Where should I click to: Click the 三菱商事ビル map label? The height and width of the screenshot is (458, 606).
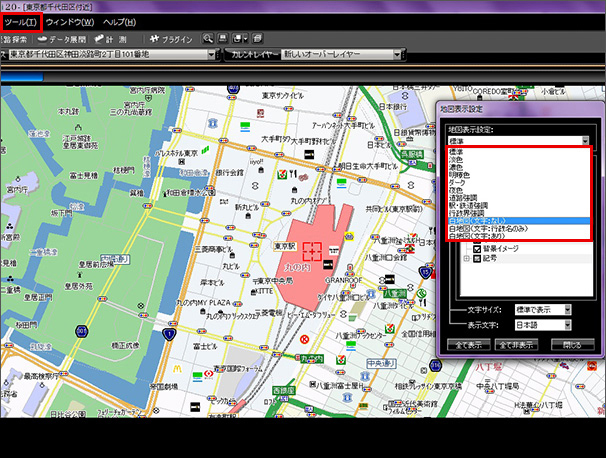[214, 249]
